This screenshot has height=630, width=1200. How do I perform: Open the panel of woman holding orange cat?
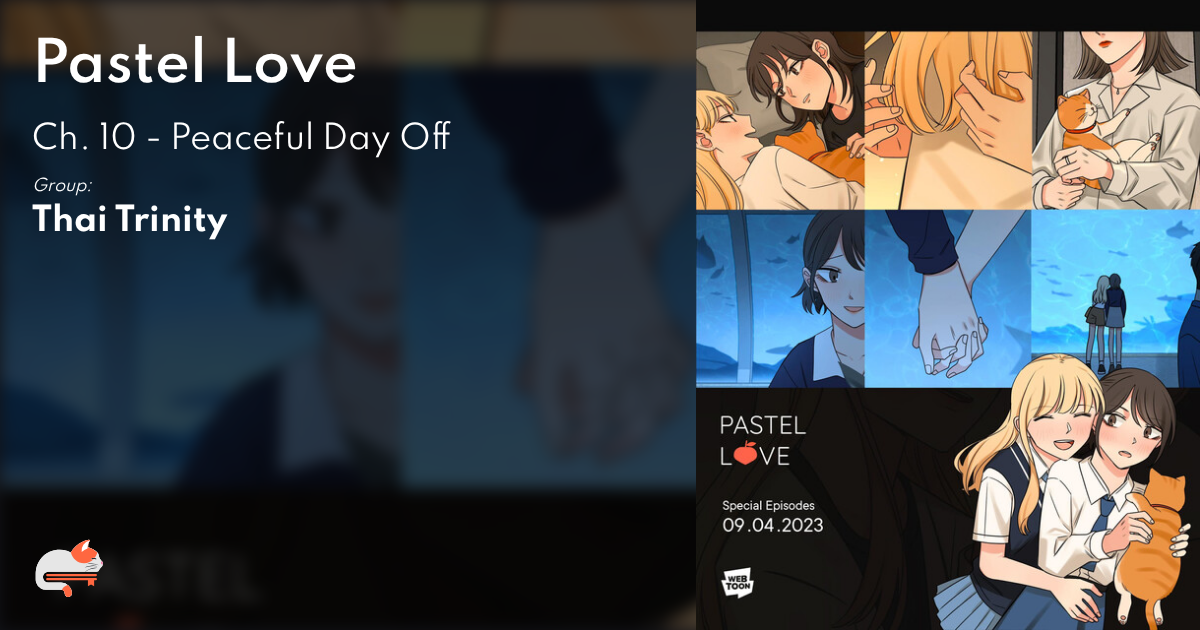1115,120
